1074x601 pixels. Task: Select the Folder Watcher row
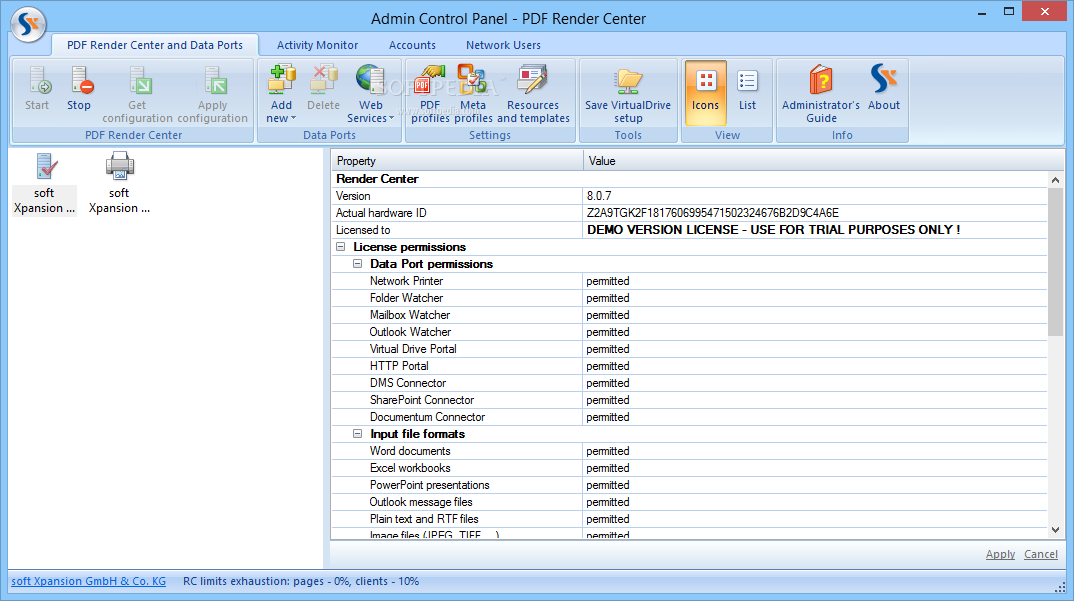click(x=689, y=298)
